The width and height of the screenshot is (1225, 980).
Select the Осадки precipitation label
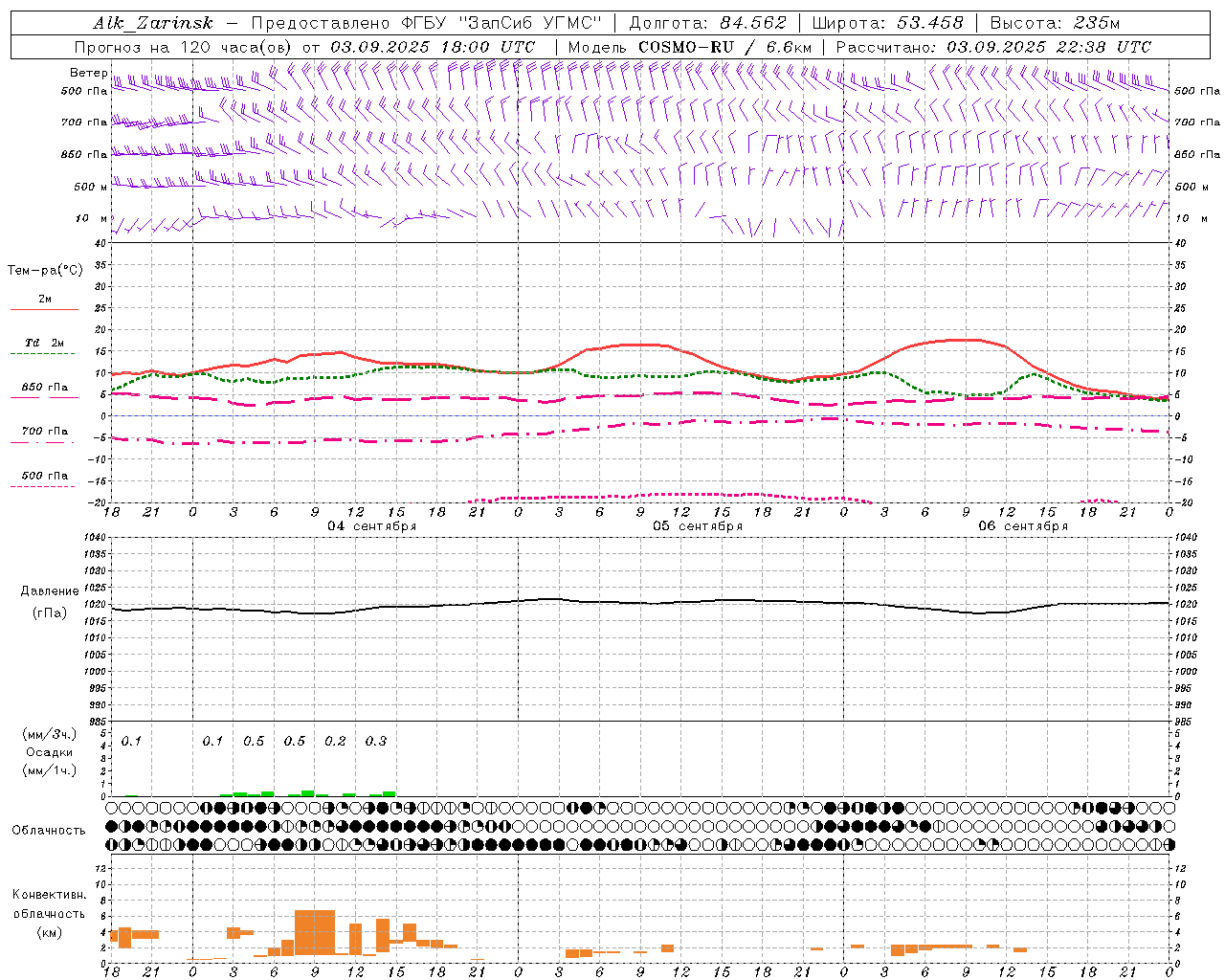coord(50,752)
